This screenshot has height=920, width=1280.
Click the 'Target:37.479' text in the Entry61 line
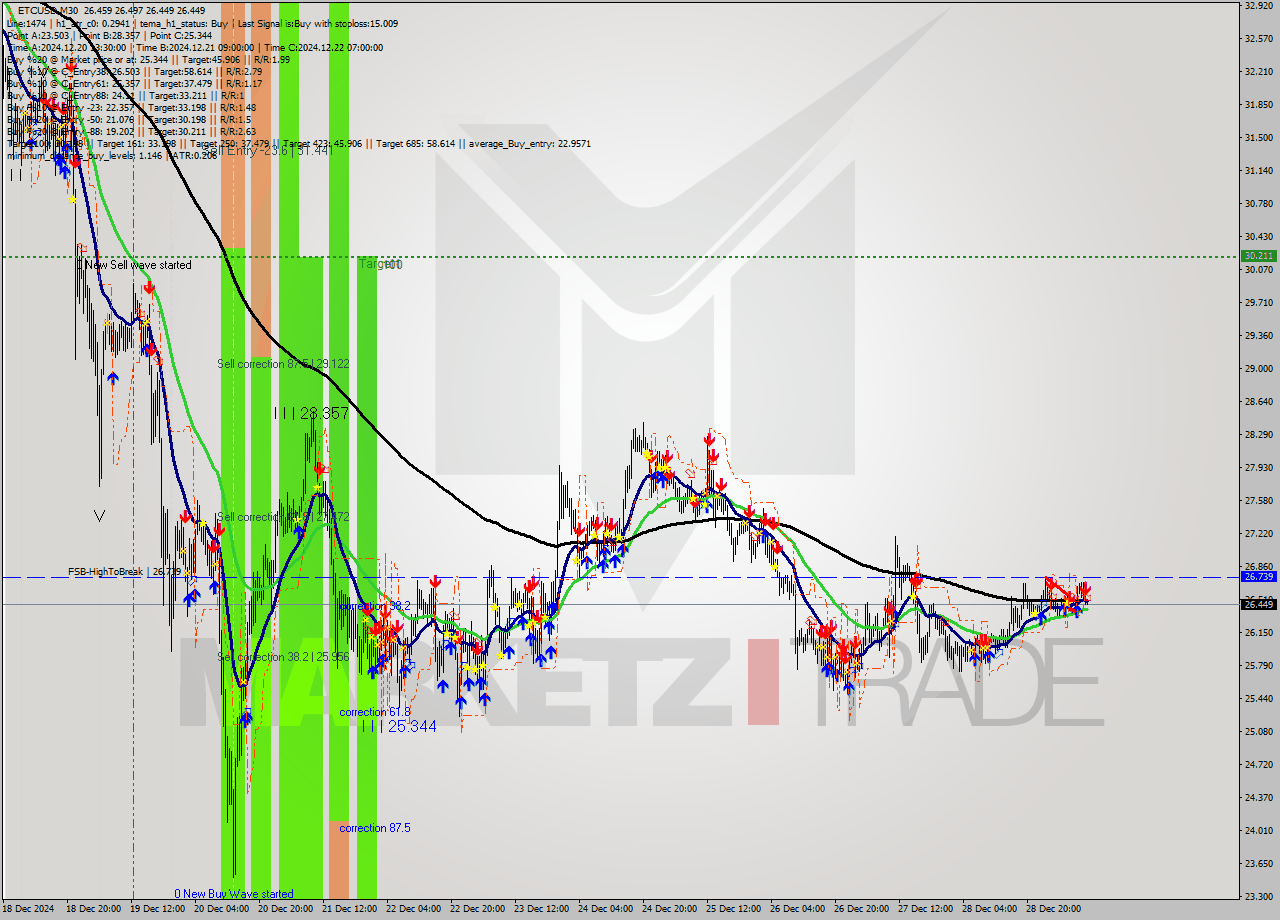(181, 83)
